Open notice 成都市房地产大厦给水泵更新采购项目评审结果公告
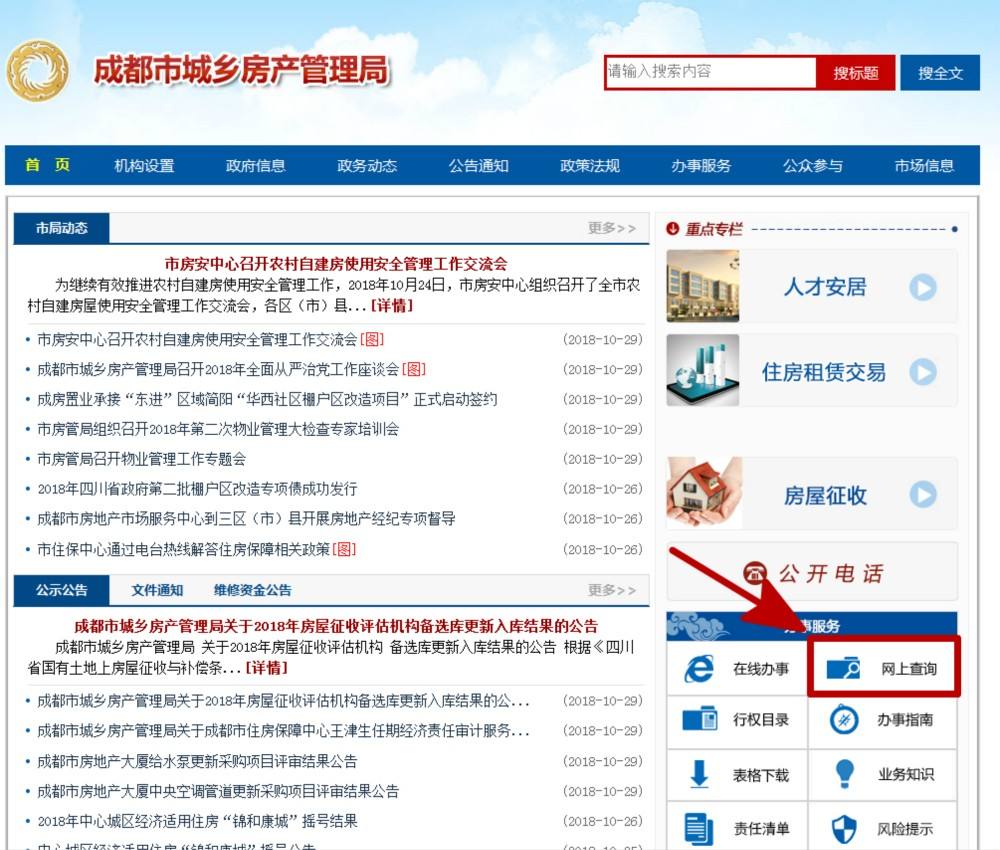 pos(197,761)
